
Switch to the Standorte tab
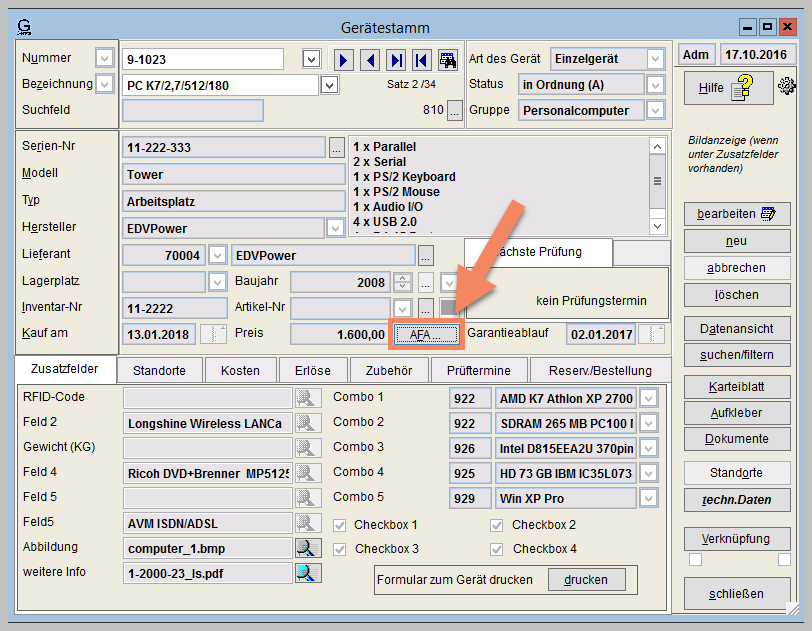(x=159, y=370)
